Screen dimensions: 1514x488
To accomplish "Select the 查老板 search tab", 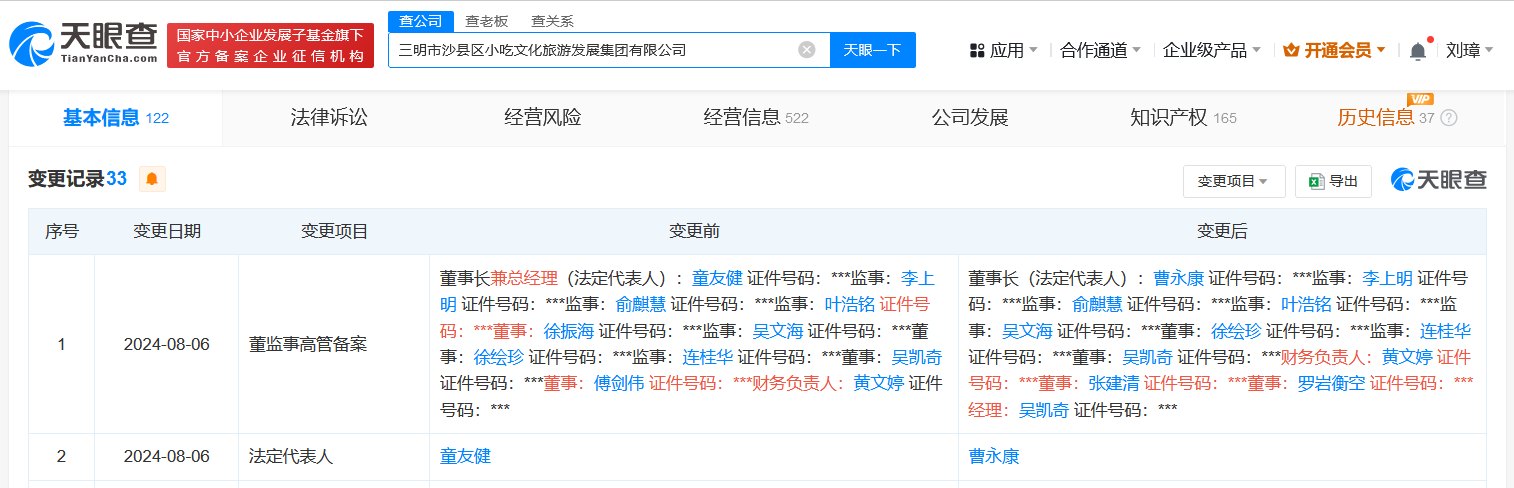I will click(487, 21).
